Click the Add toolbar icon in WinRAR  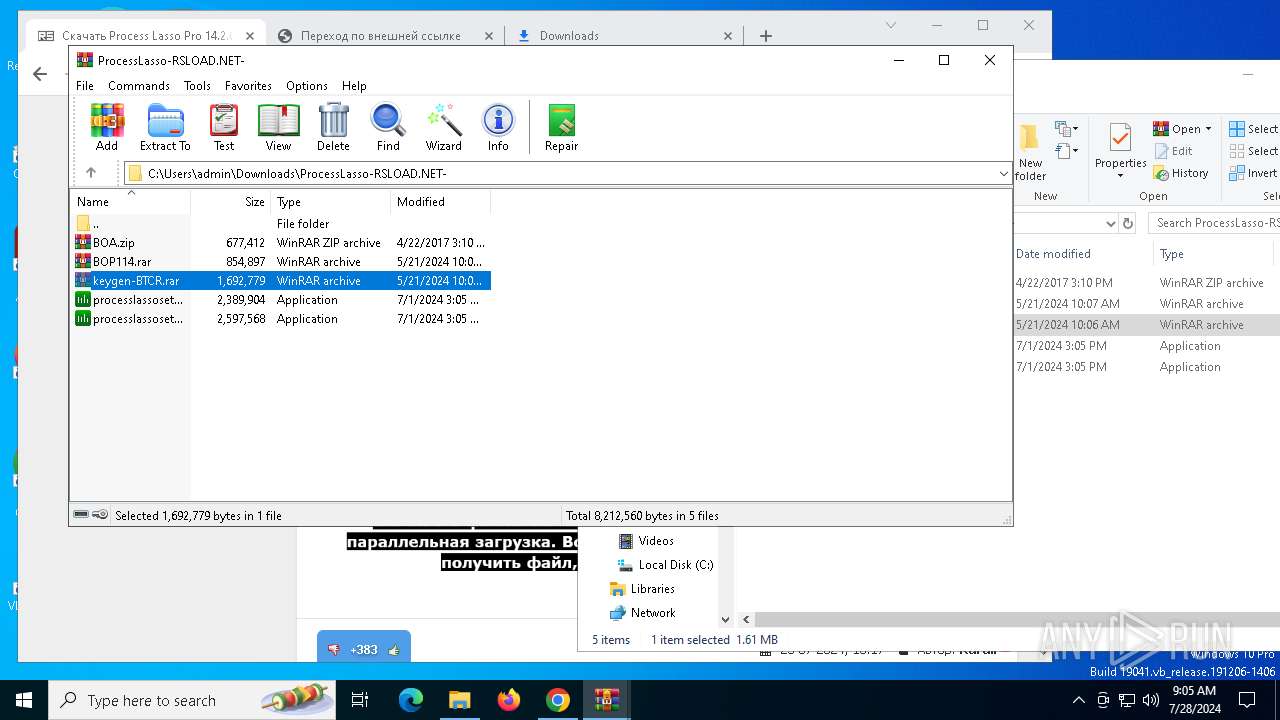(x=107, y=127)
